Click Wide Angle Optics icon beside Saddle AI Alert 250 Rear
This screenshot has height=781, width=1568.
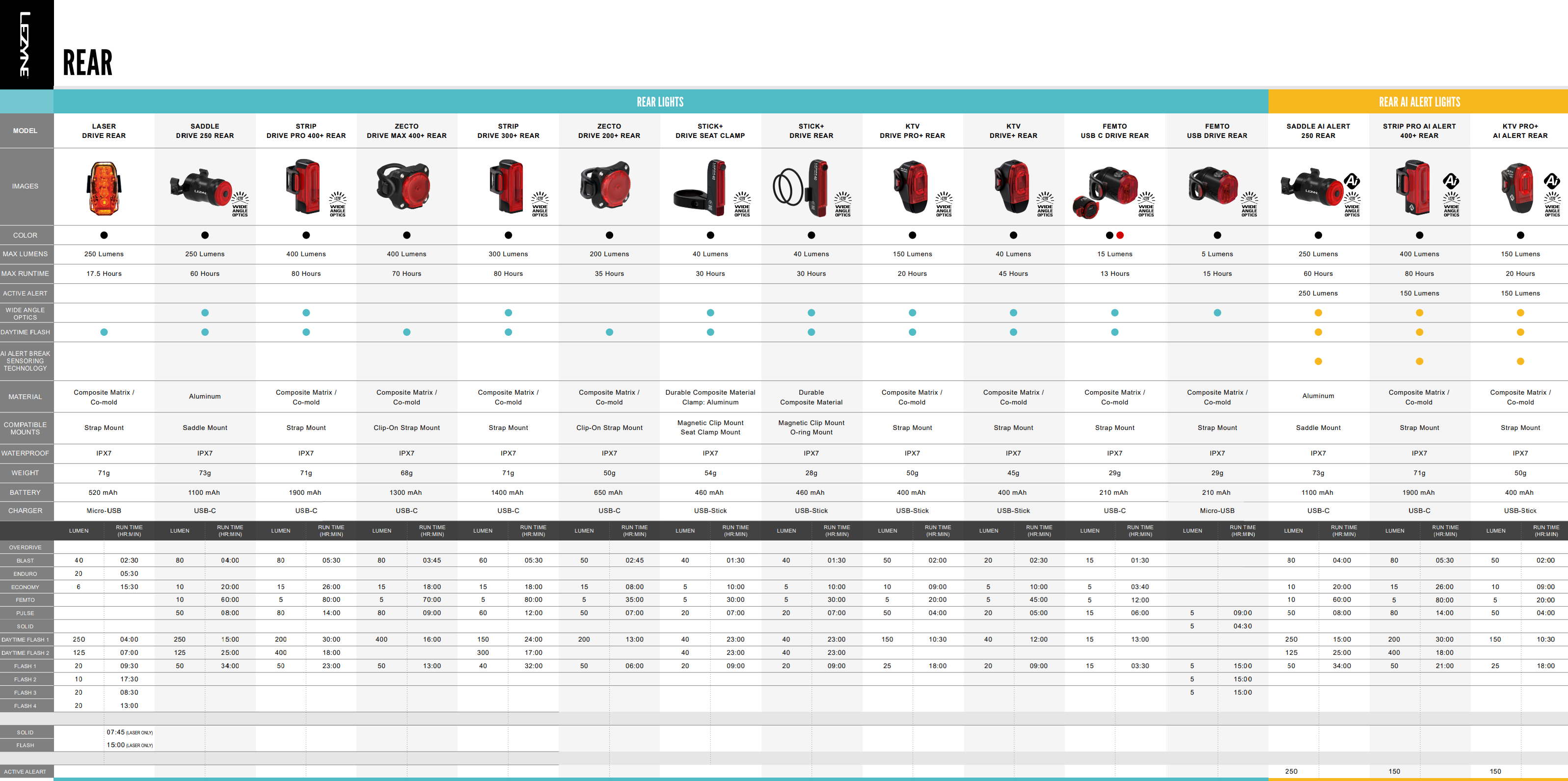pyautogui.click(x=1352, y=205)
